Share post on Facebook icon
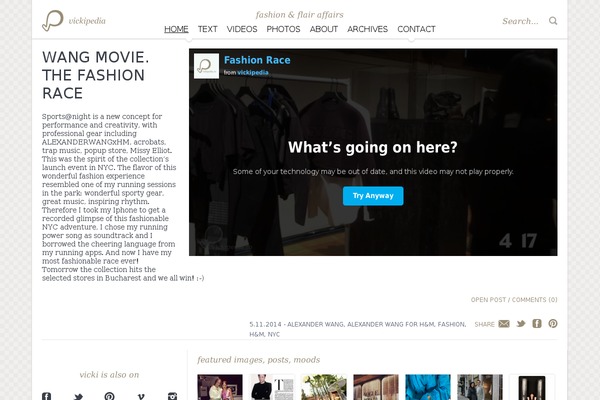The image size is (600, 400). tap(537, 324)
